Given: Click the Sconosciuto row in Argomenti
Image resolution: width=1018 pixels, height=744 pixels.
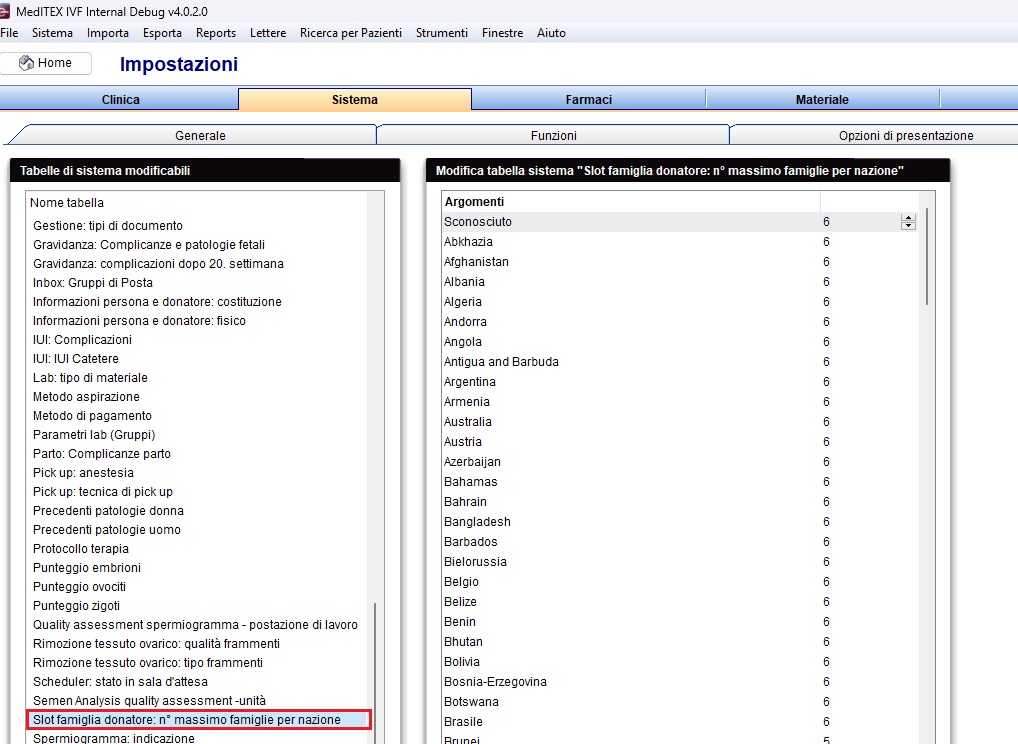Looking at the screenshot, I should pyautogui.click(x=680, y=221).
